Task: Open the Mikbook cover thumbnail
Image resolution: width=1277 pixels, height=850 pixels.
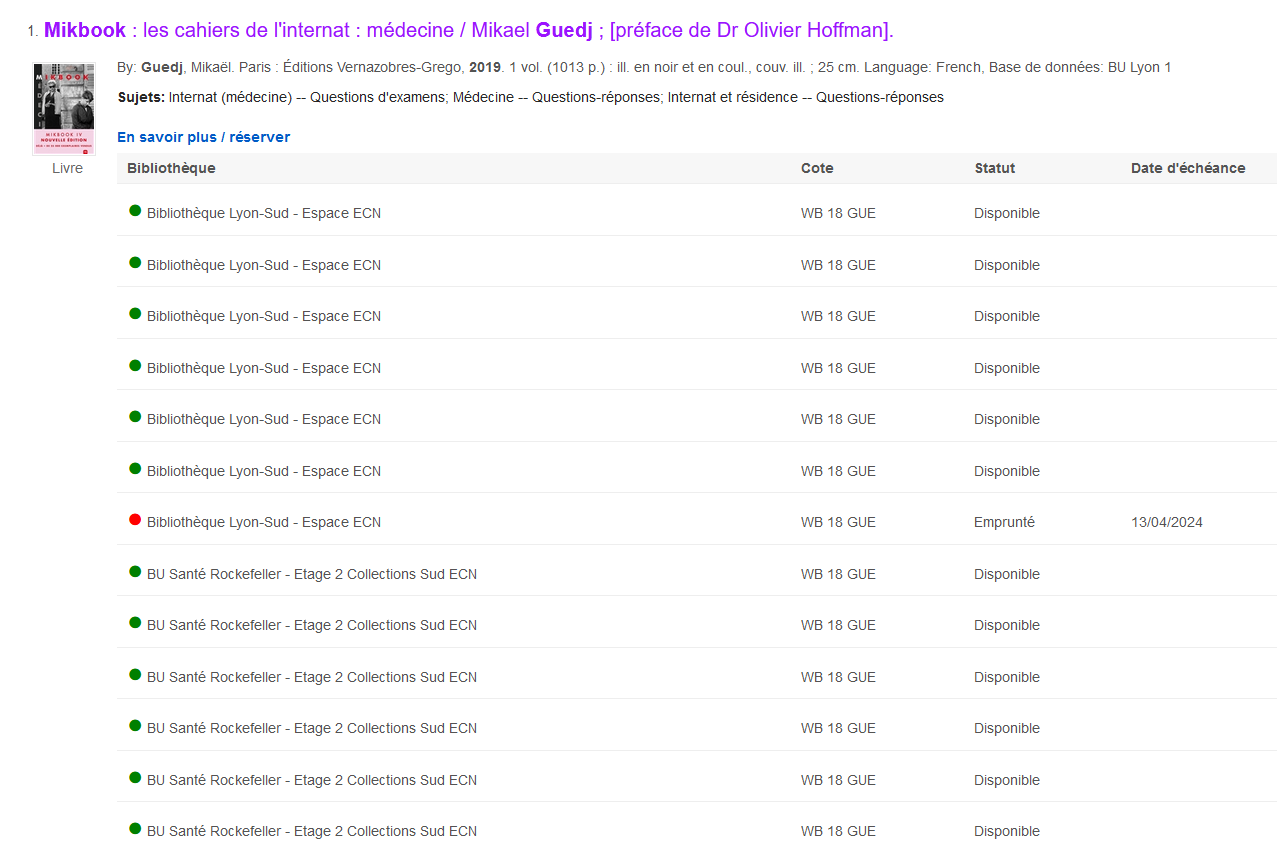Action: tap(63, 109)
